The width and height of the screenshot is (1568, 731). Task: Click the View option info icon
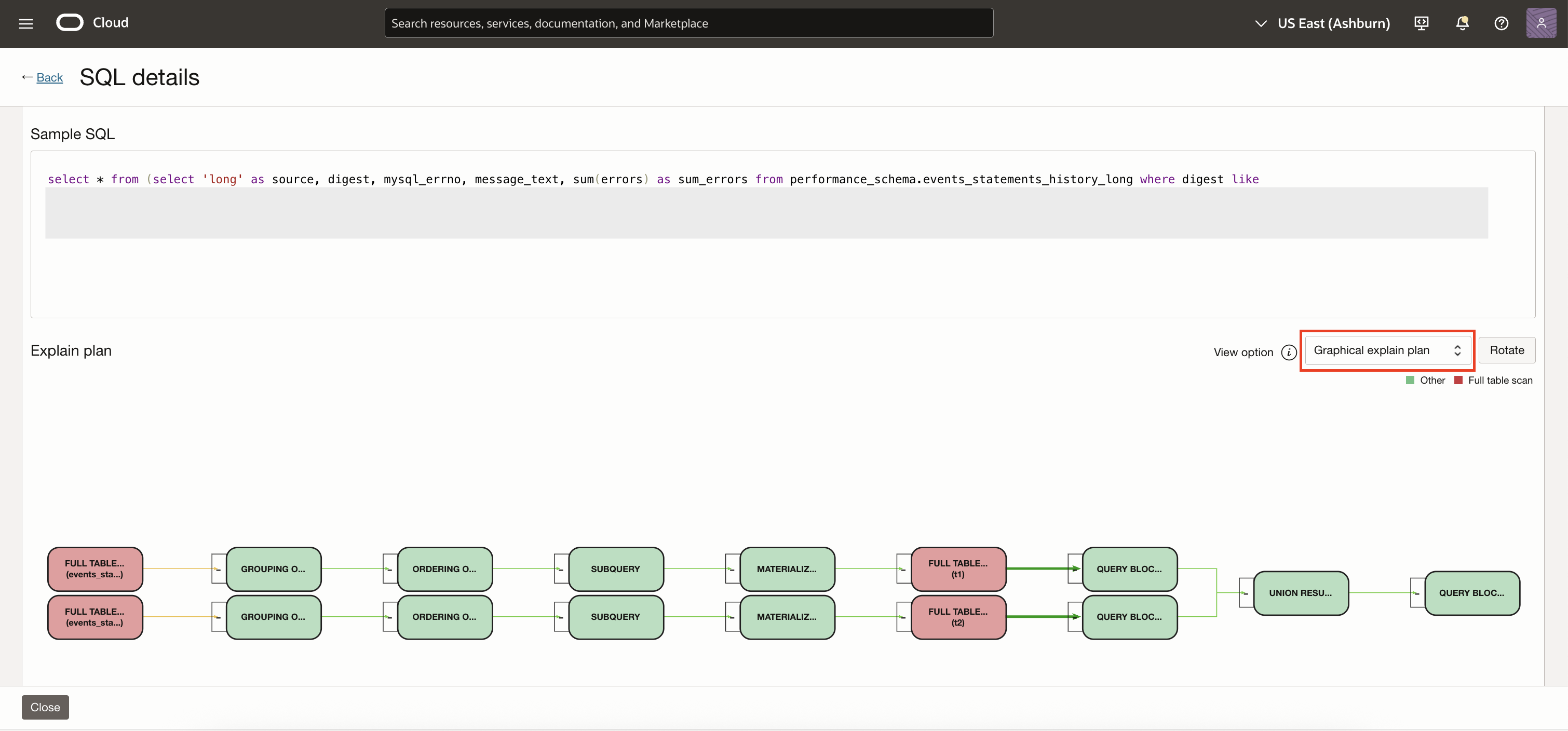1289,353
